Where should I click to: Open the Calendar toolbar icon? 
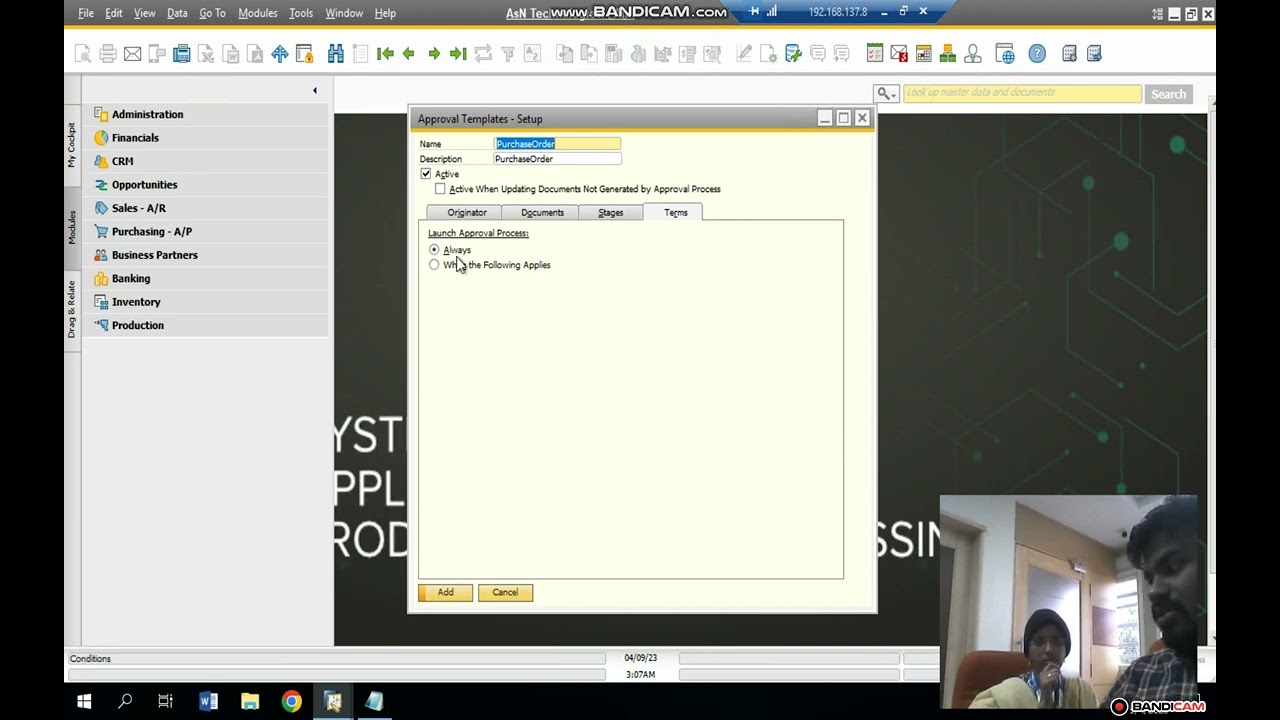coord(924,54)
